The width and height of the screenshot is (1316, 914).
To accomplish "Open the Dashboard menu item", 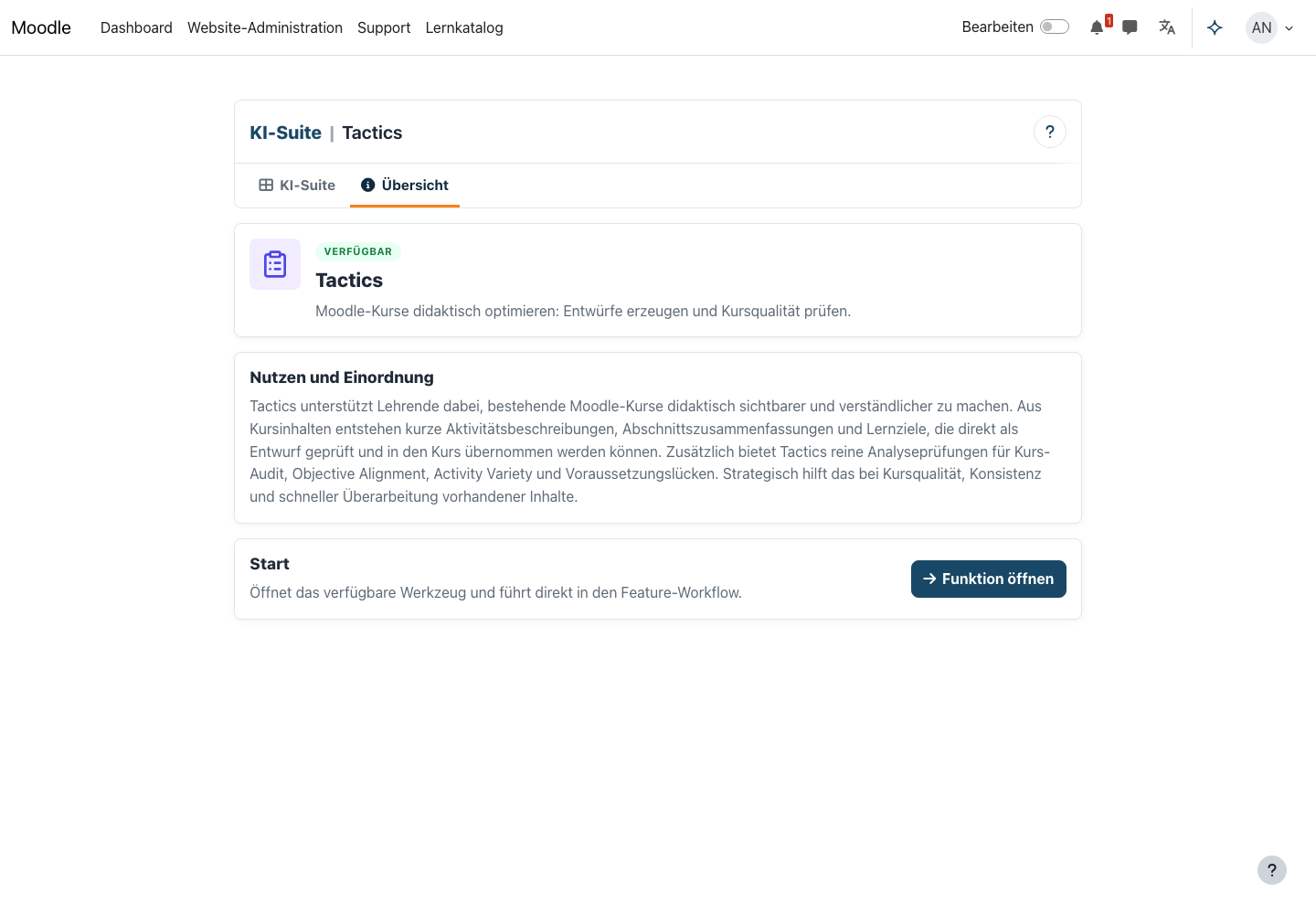I will (x=136, y=27).
